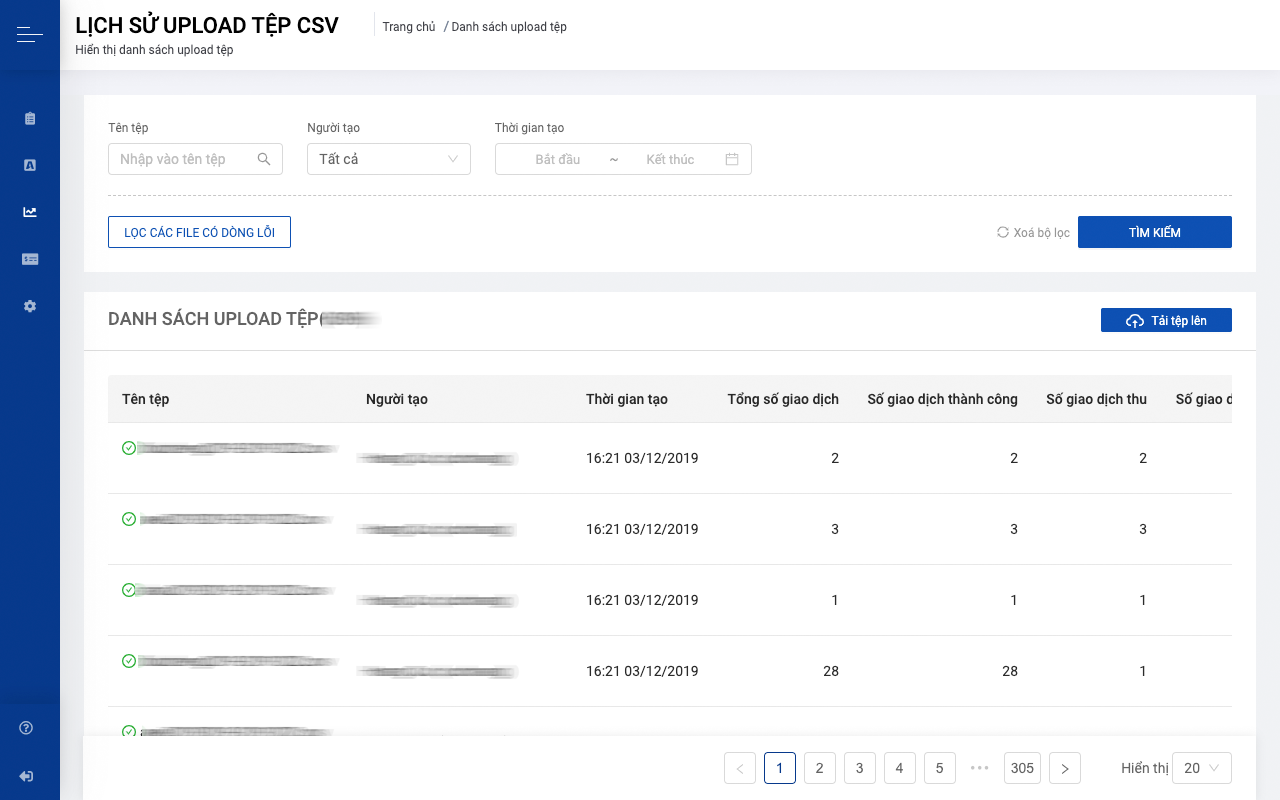Viewport: 1280px width, 800px height.
Task: Click the Thời gian tạo column header
Action: [x=627, y=399]
